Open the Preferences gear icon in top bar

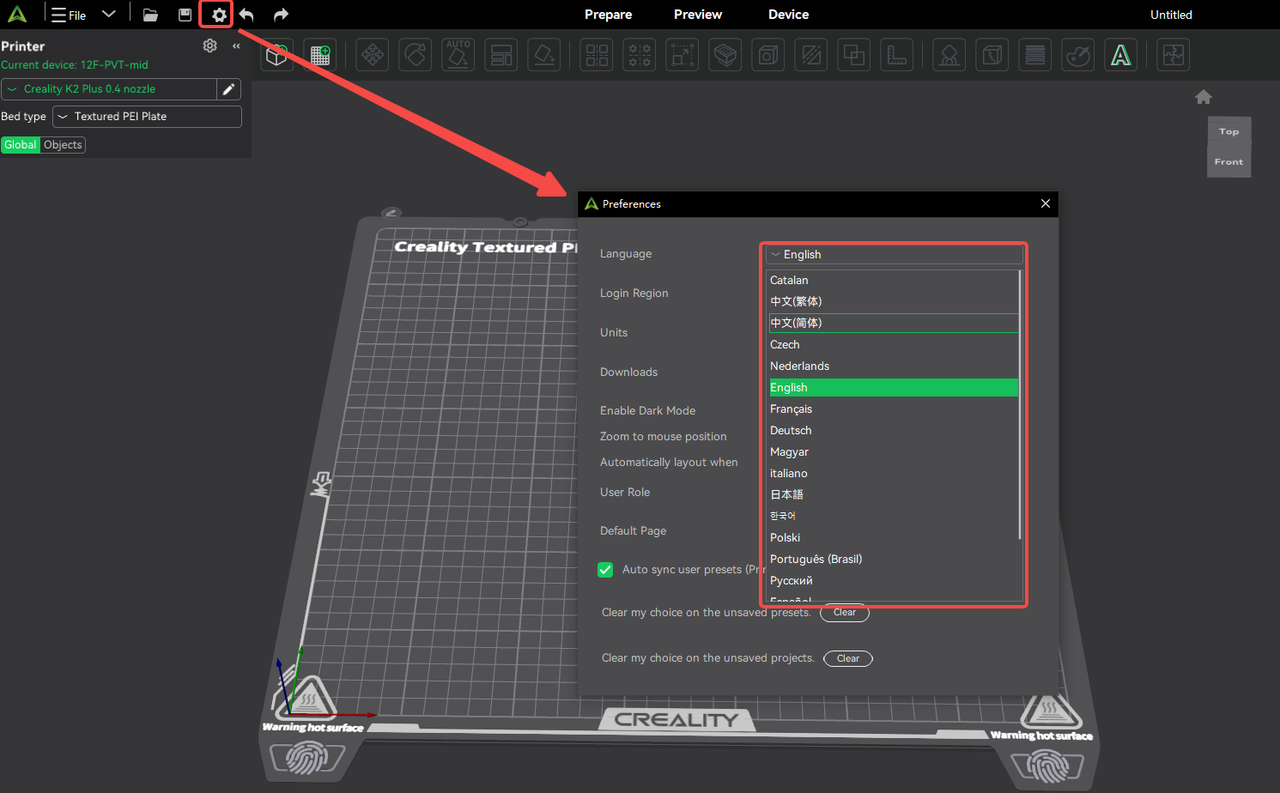pos(218,15)
